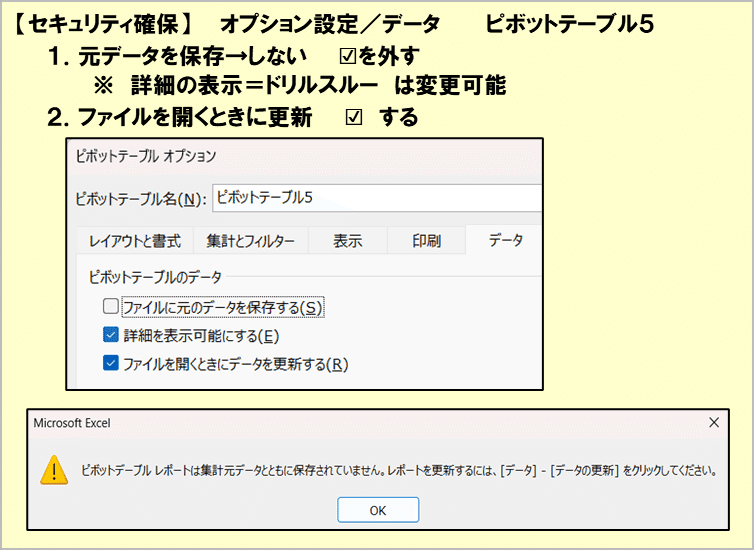Click the warning message about 集計元データ

click(399, 470)
